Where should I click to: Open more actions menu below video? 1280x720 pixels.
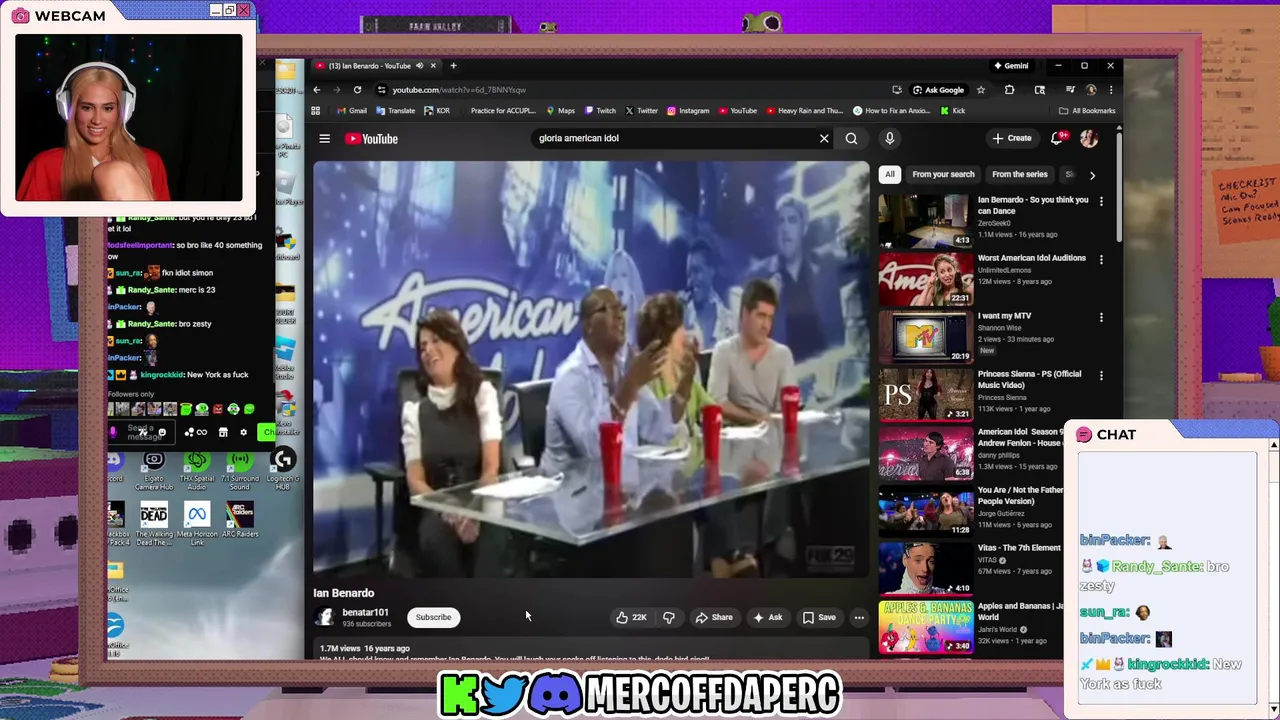point(858,617)
